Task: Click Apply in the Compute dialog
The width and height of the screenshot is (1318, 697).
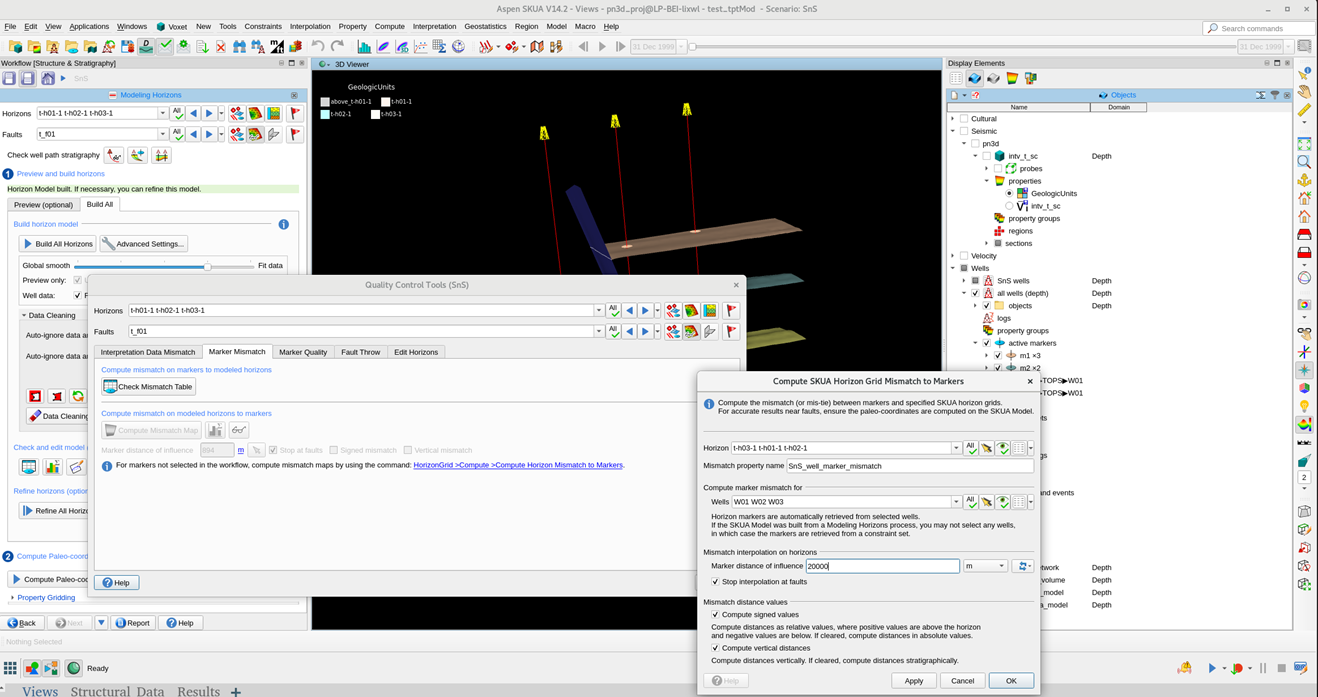Action: [913, 680]
